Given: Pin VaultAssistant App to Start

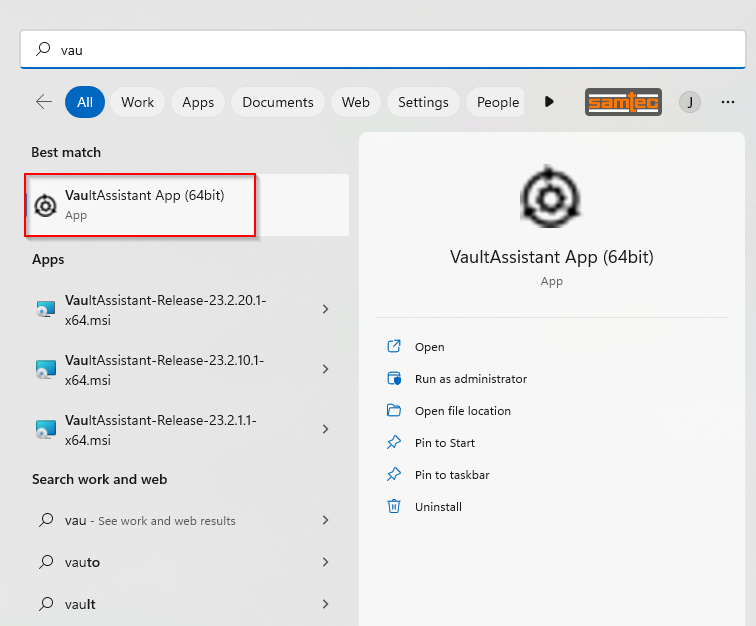Looking at the screenshot, I should click(444, 443).
